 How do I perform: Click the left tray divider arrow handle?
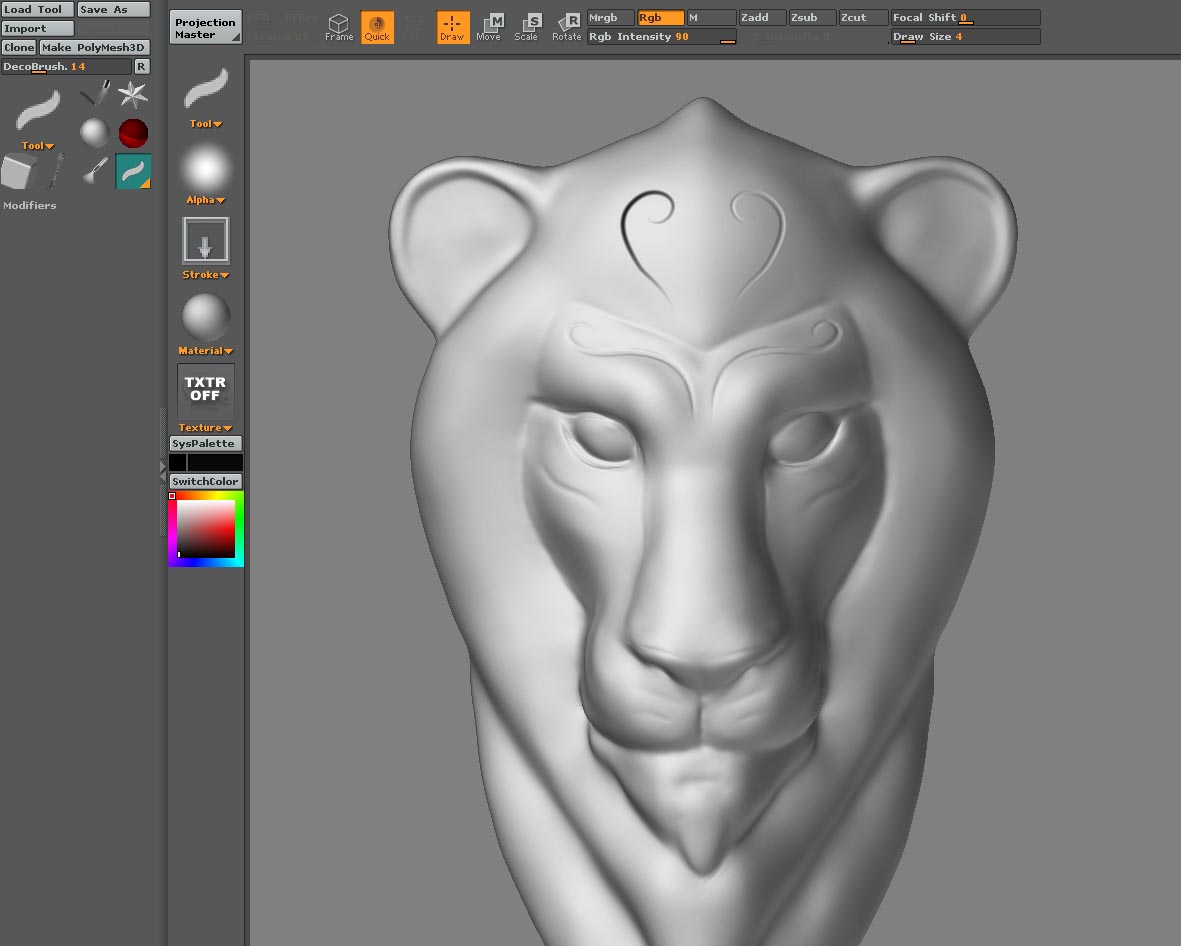[163, 471]
